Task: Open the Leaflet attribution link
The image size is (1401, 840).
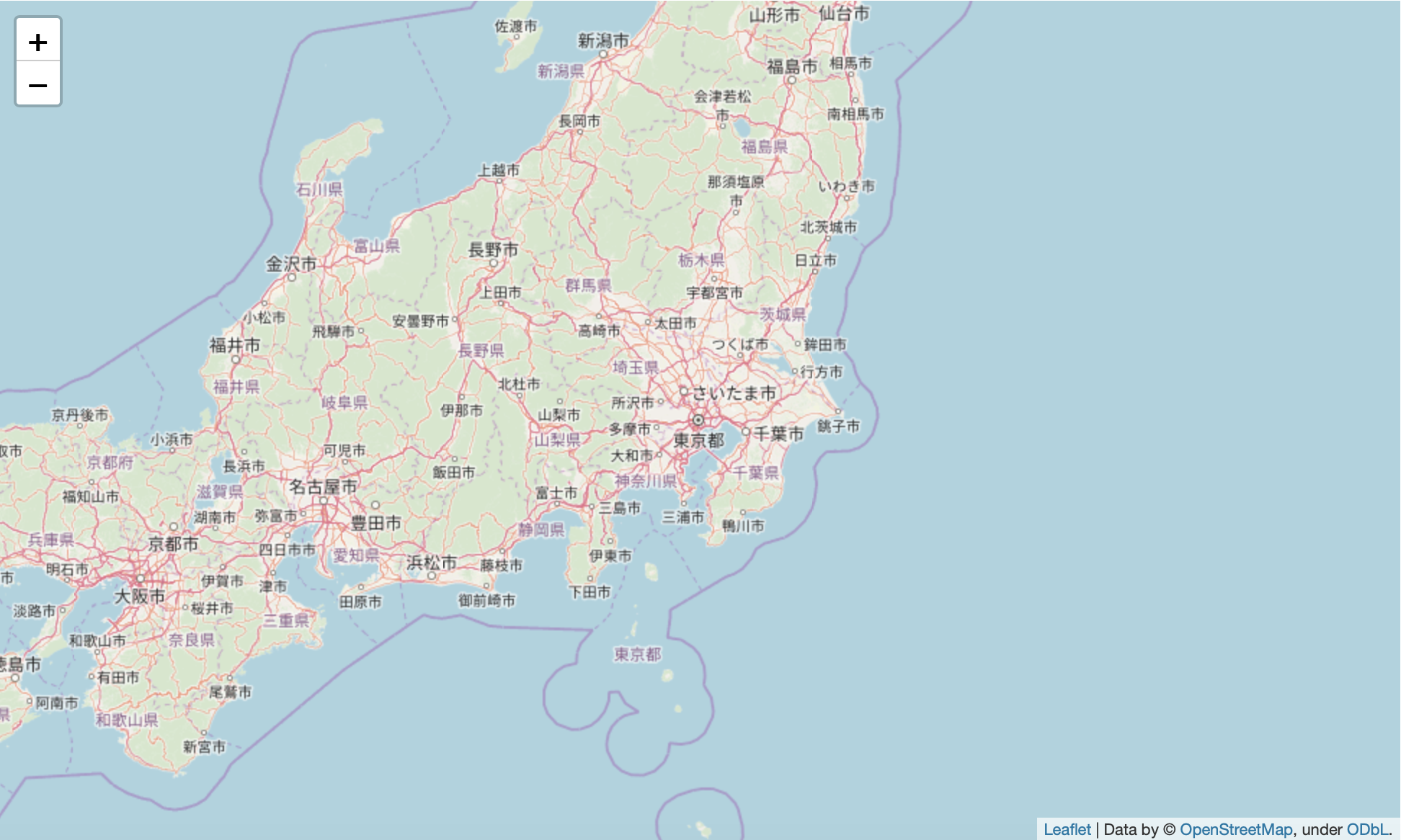Action: click(x=1067, y=829)
